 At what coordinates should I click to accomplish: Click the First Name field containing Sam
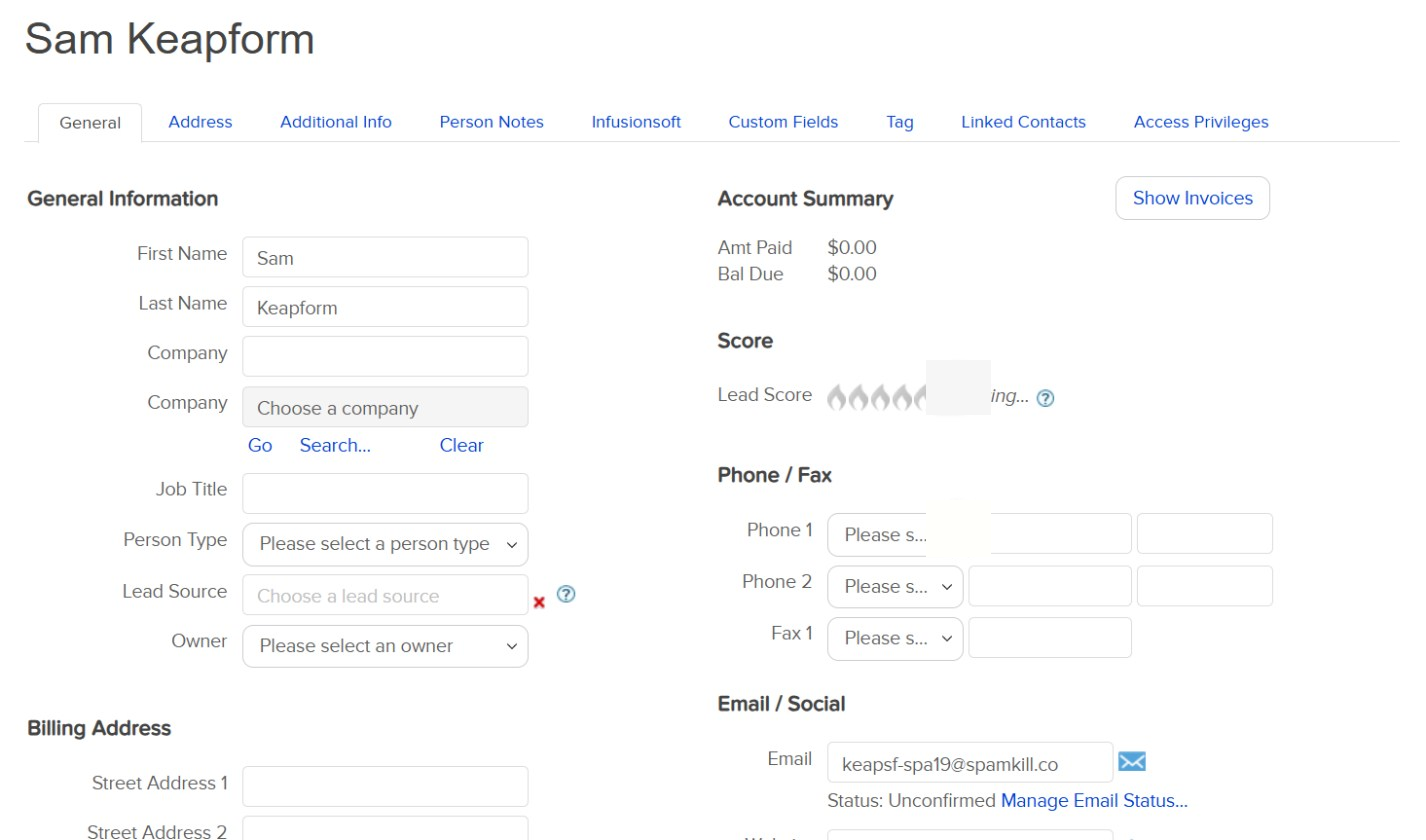point(385,257)
